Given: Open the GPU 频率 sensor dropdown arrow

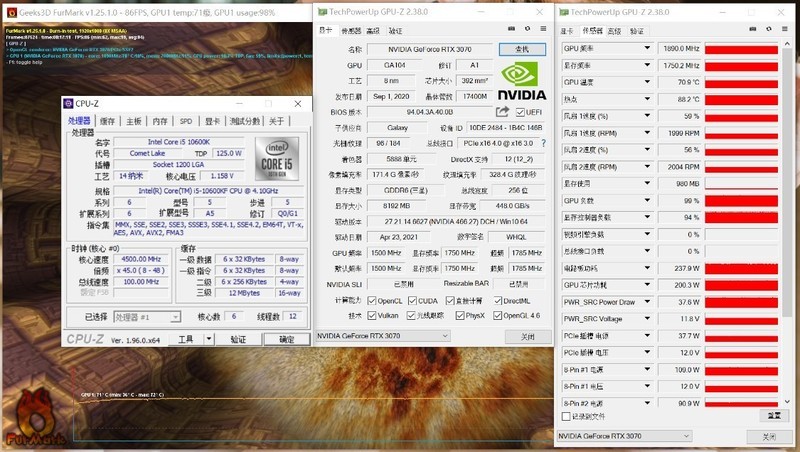Looking at the screenshot, I should pos(647,48).
